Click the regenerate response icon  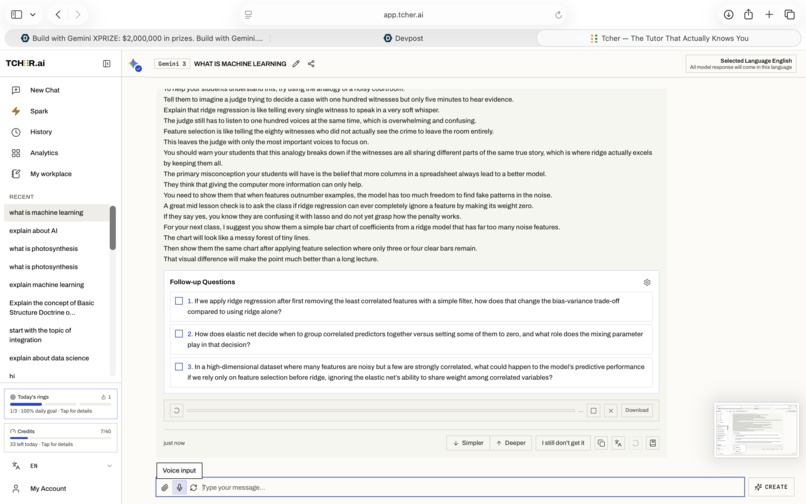(636, 443)
